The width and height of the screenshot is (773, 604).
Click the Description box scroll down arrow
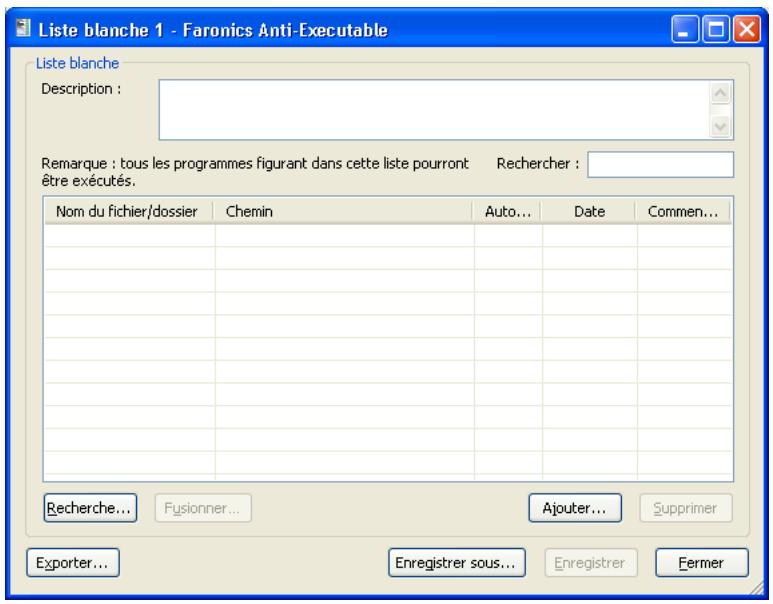tap(720, 126)
